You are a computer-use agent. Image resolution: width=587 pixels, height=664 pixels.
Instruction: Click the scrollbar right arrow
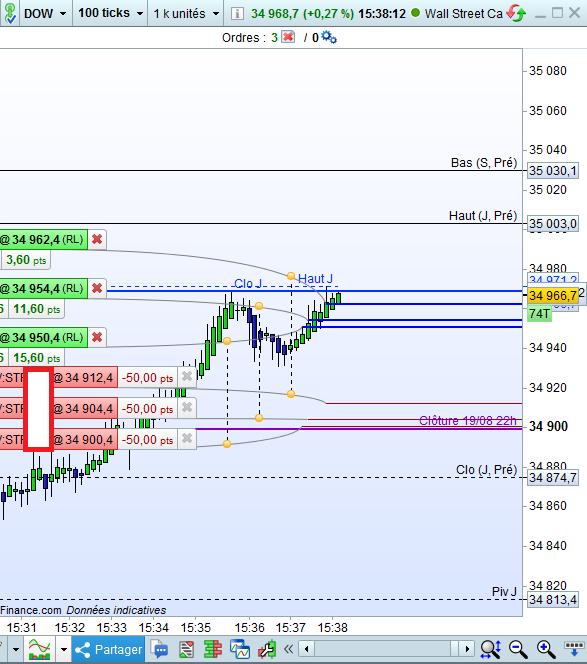tap(467, 649)
